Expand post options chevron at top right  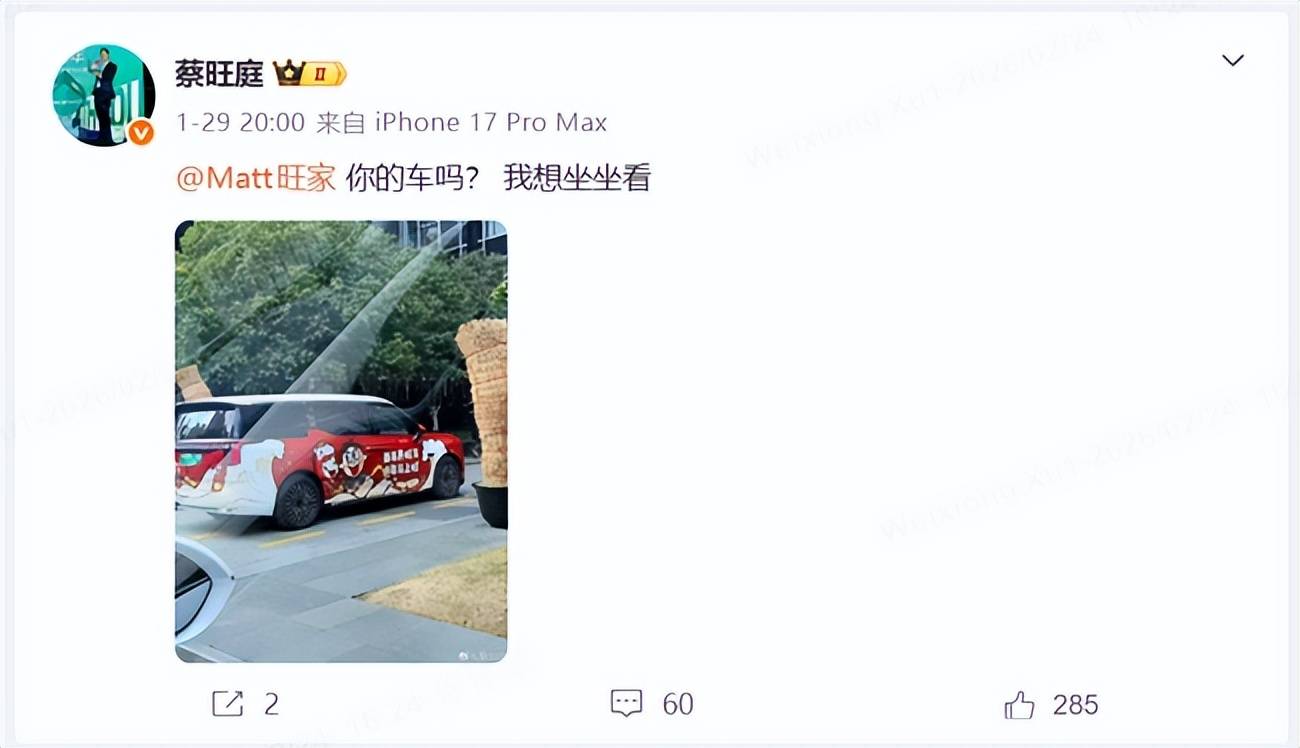click(x=1233, y=61)
